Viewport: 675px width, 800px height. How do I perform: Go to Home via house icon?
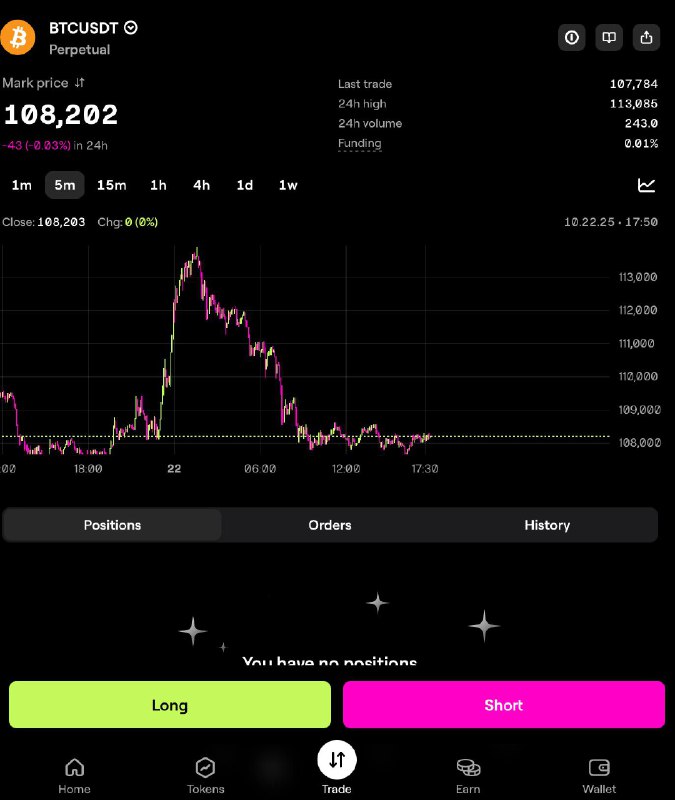click(74, 767)
